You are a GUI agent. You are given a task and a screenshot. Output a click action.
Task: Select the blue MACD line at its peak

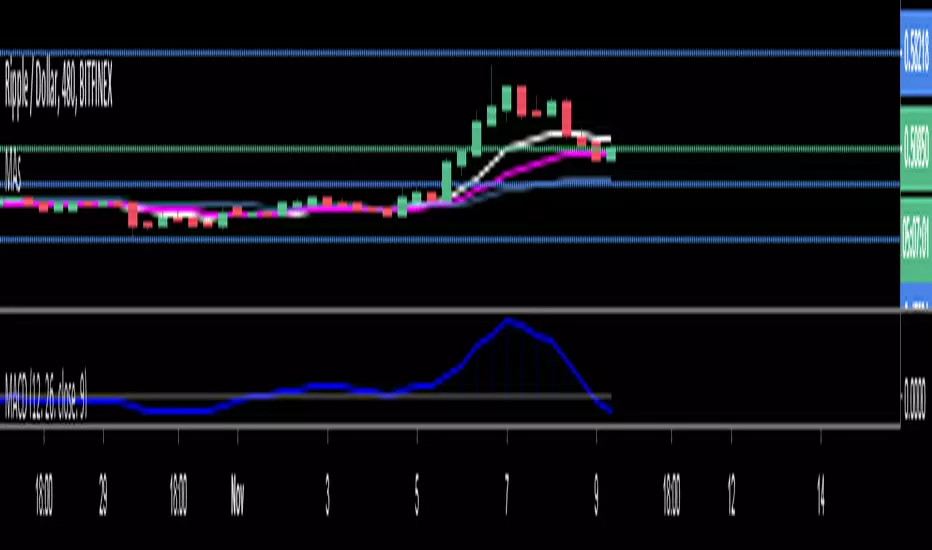click(x=508, y=321)
